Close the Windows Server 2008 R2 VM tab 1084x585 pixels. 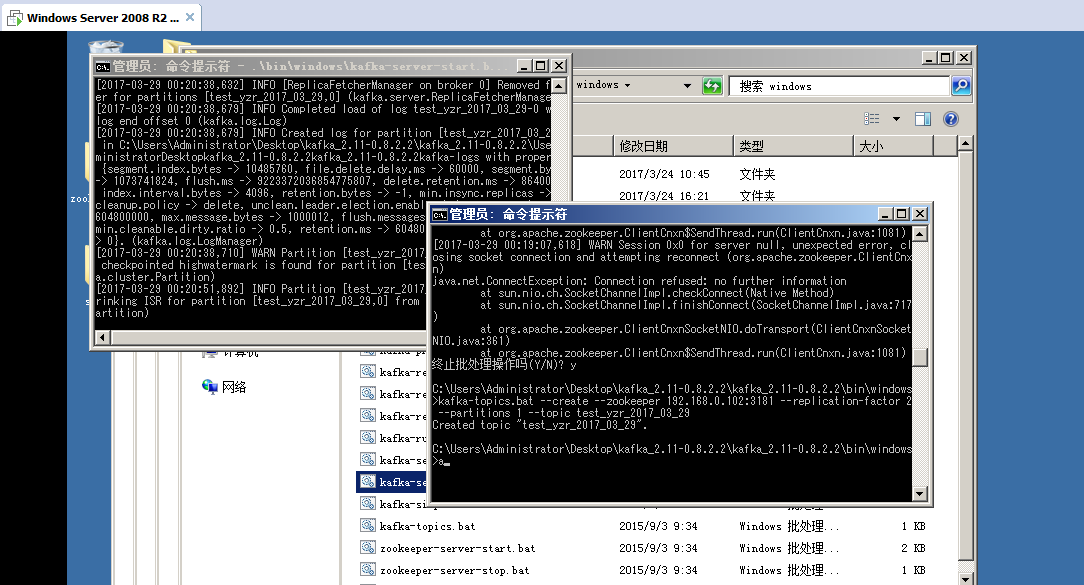tap(190, 17)
